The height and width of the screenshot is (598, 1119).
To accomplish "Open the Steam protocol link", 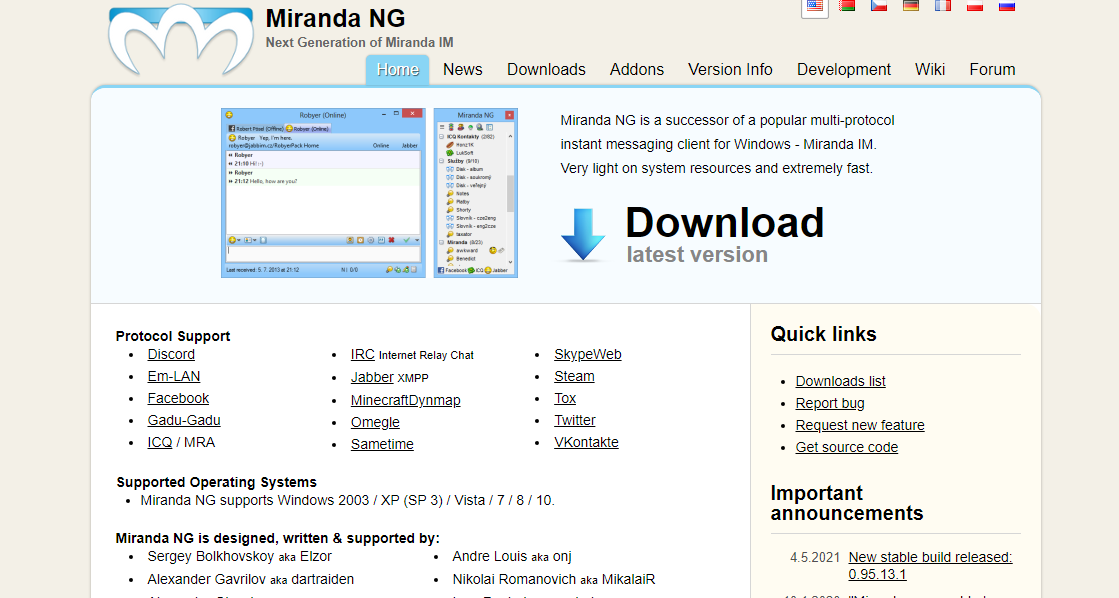I will click(x=574, y=377).
